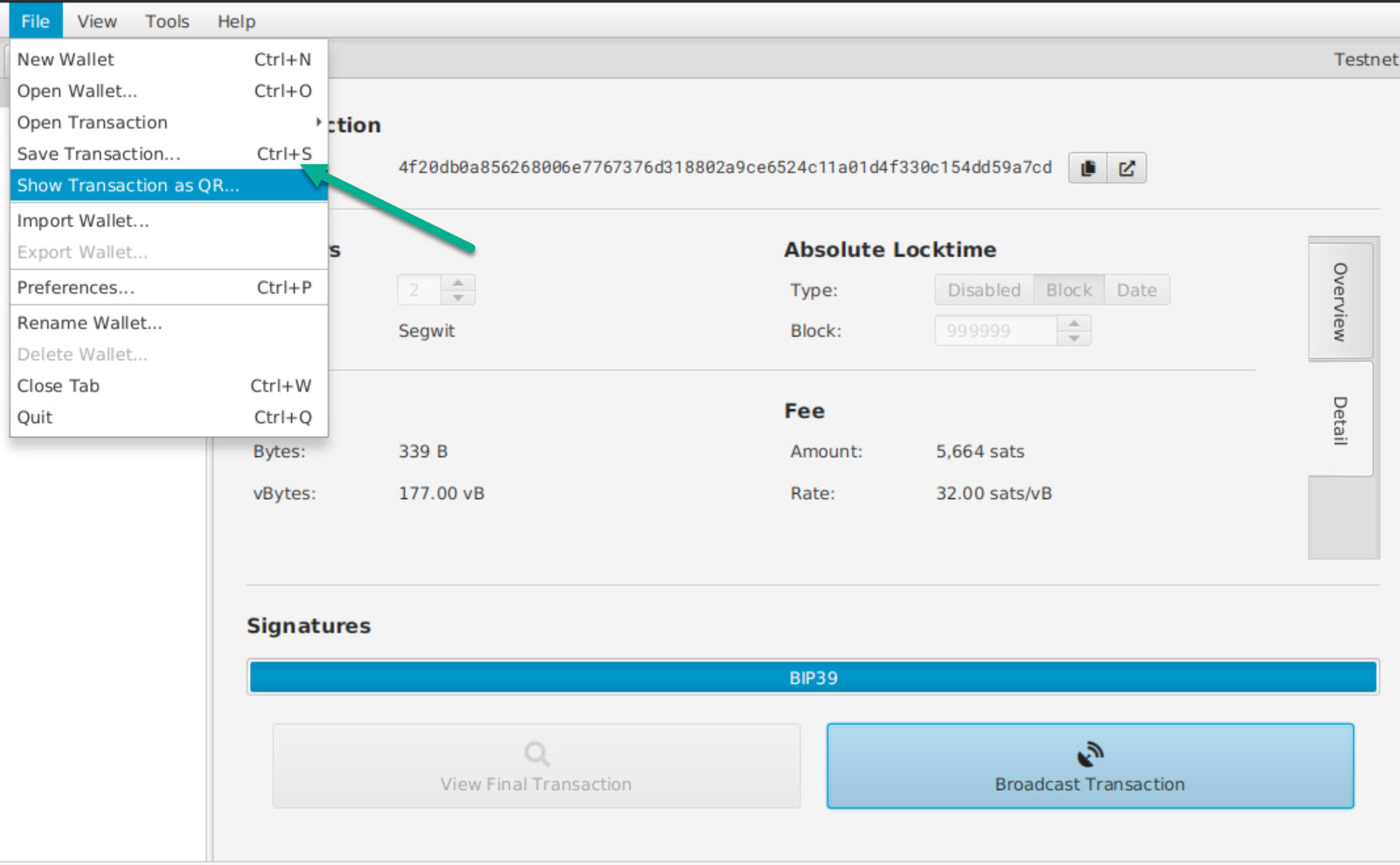
Task: Decrease the version number stepper
Action: pyautogui.click(x=458, y=297)
